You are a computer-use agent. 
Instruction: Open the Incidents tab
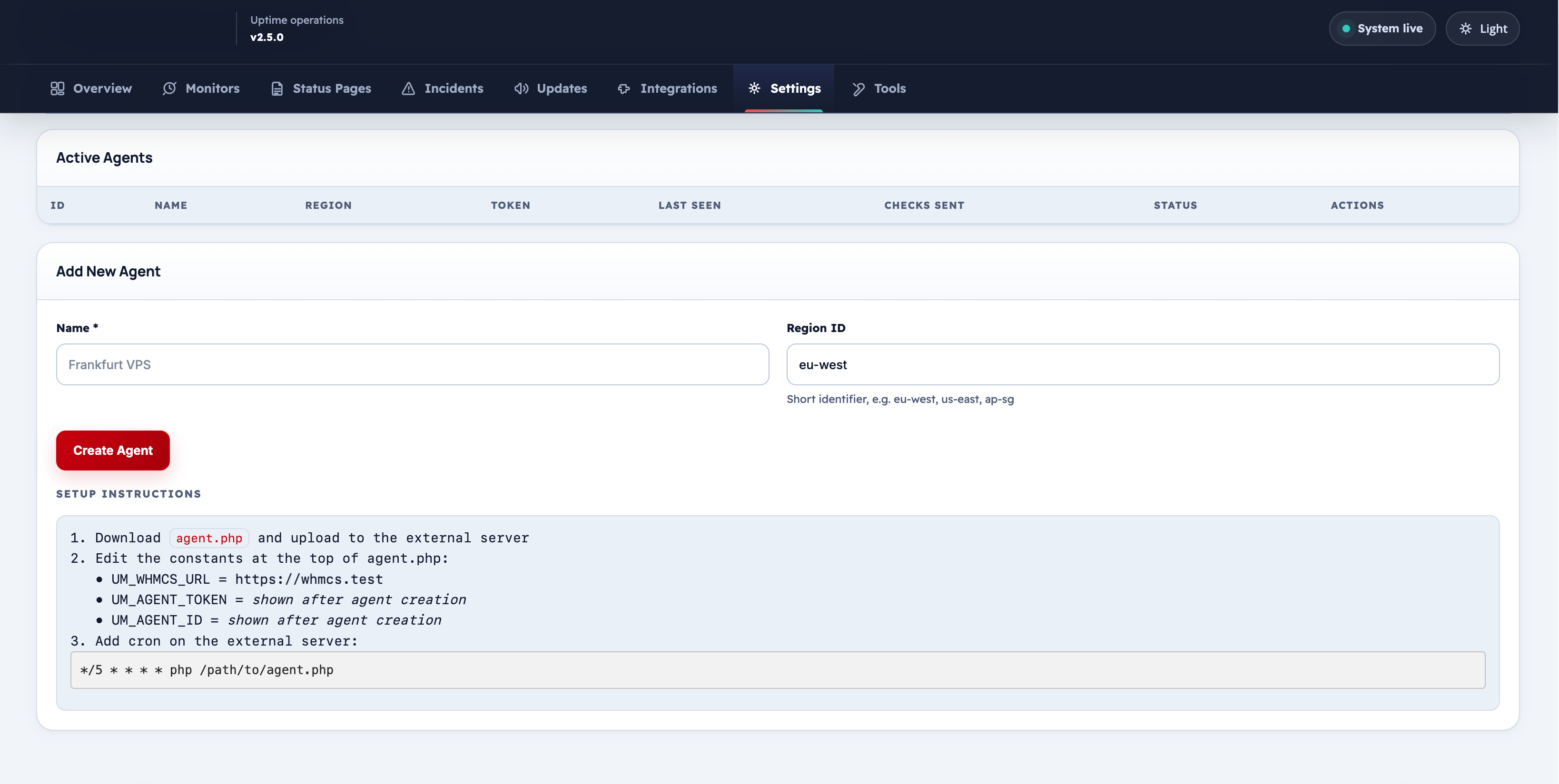tap(443, 88)
